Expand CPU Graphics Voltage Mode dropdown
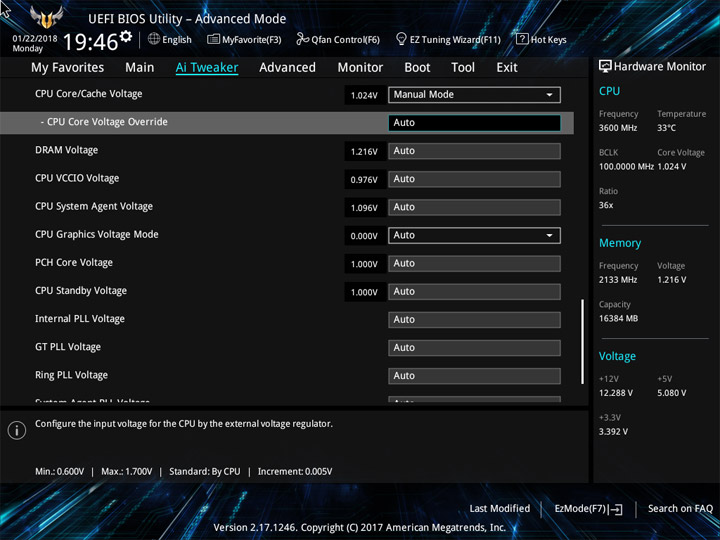The image size is (720, 540). tap(474, 236)
